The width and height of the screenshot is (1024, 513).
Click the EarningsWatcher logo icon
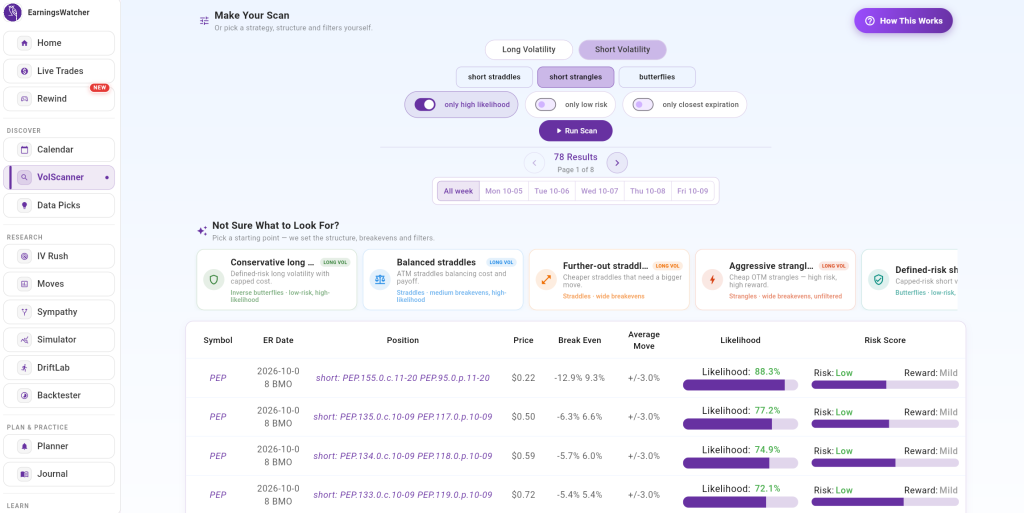pyautogui.click(x=13, y=12)
